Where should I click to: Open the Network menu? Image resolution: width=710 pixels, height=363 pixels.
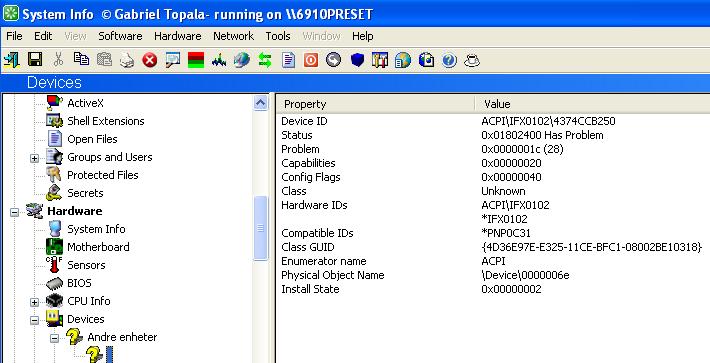[x=234, y=36]
